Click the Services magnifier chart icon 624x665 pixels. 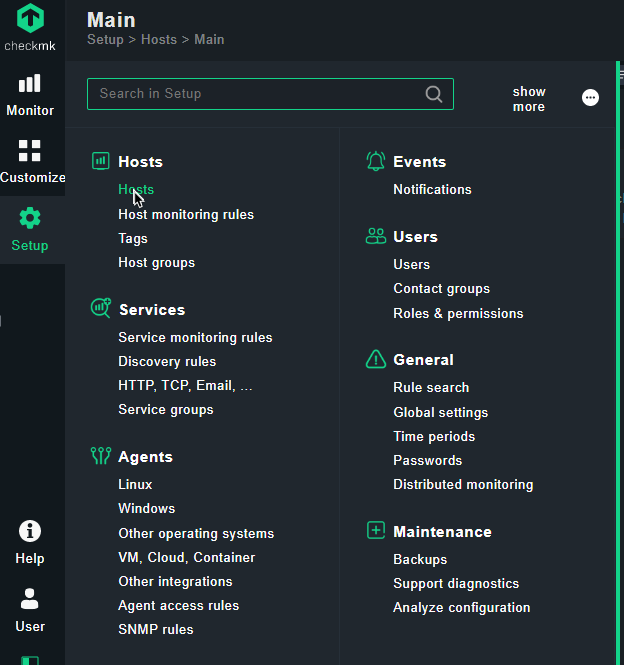[x=101, y=308]
